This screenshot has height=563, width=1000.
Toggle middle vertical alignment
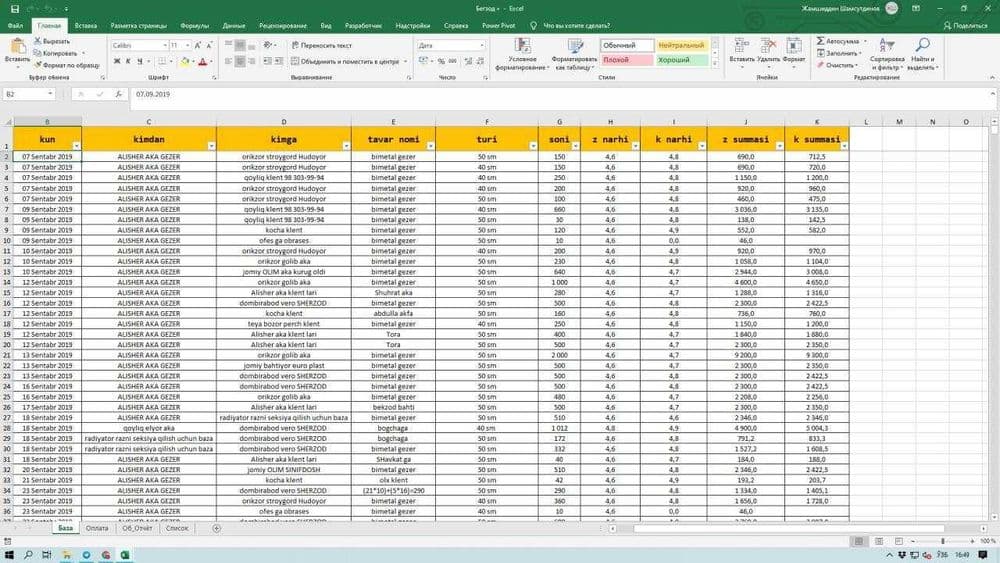pos(240,45)
